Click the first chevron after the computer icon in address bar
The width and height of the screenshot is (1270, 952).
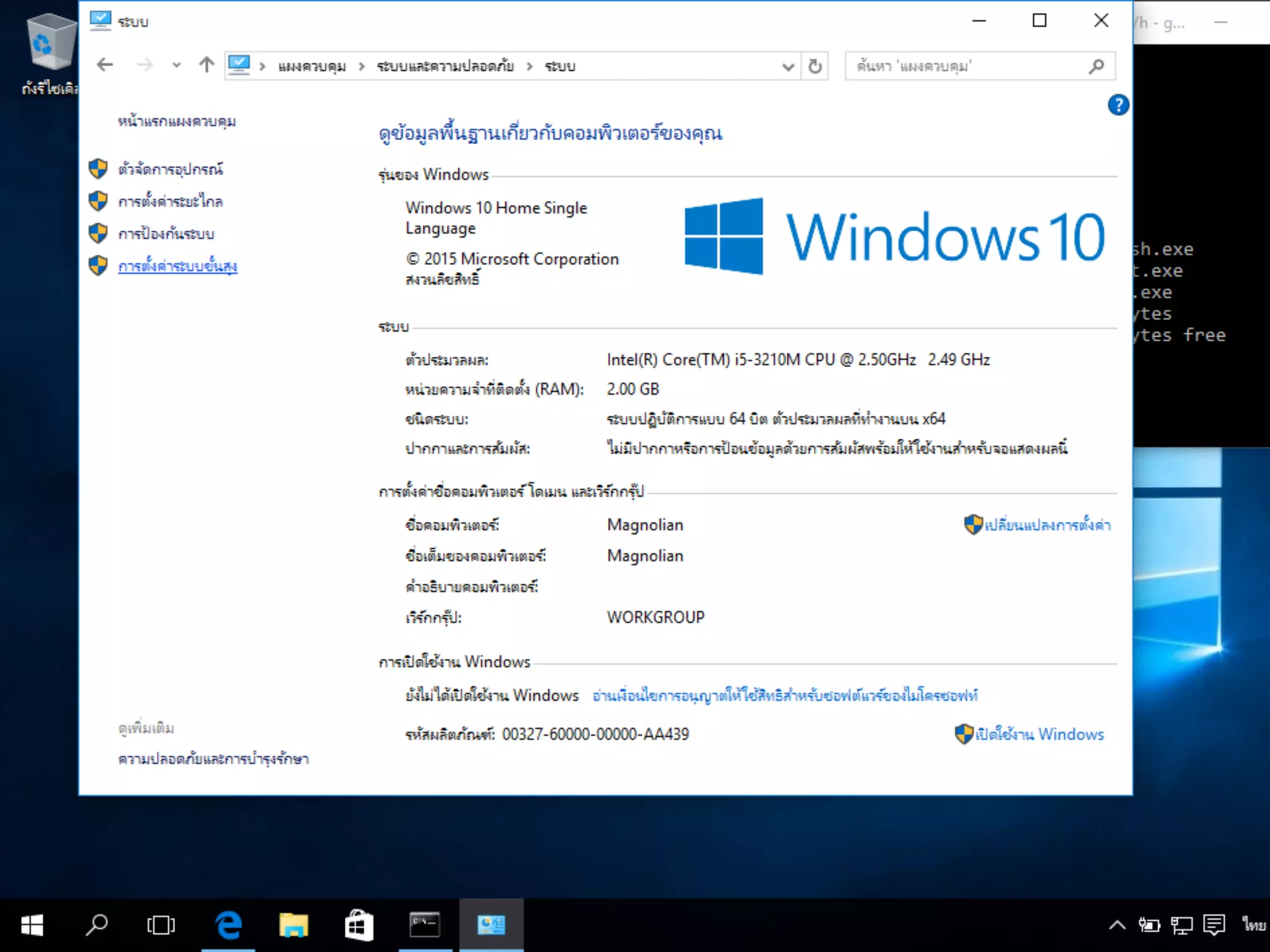tap(262, 66)
